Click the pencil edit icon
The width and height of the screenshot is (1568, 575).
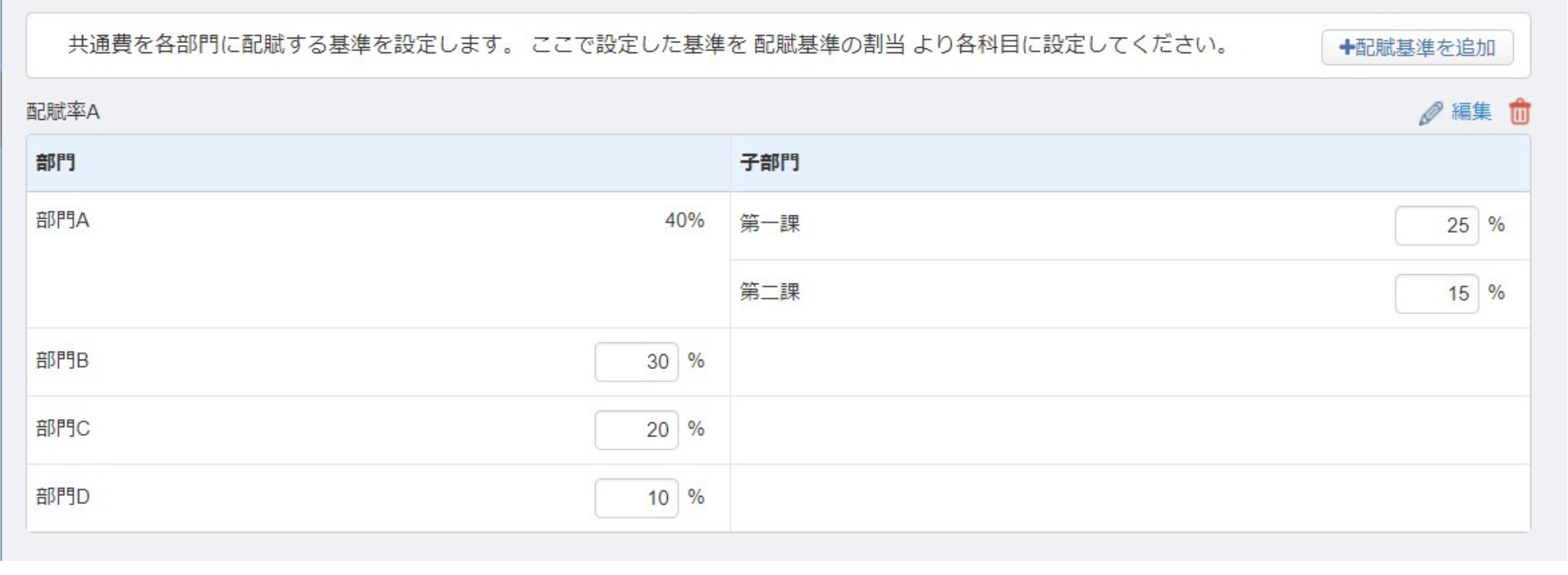click(1430, 113)
